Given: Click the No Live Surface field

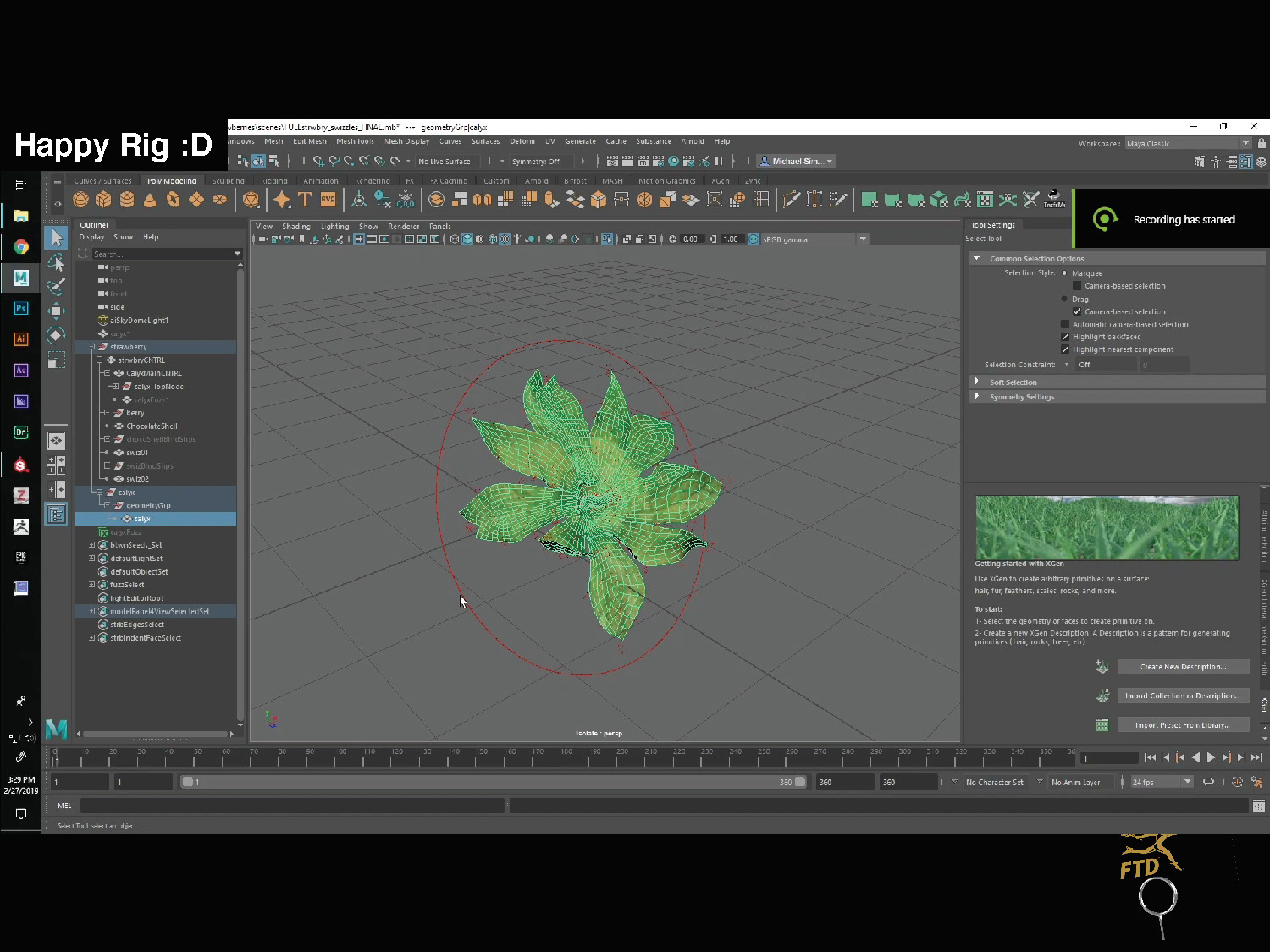Looking at the screenshot, I should point(447,161).
